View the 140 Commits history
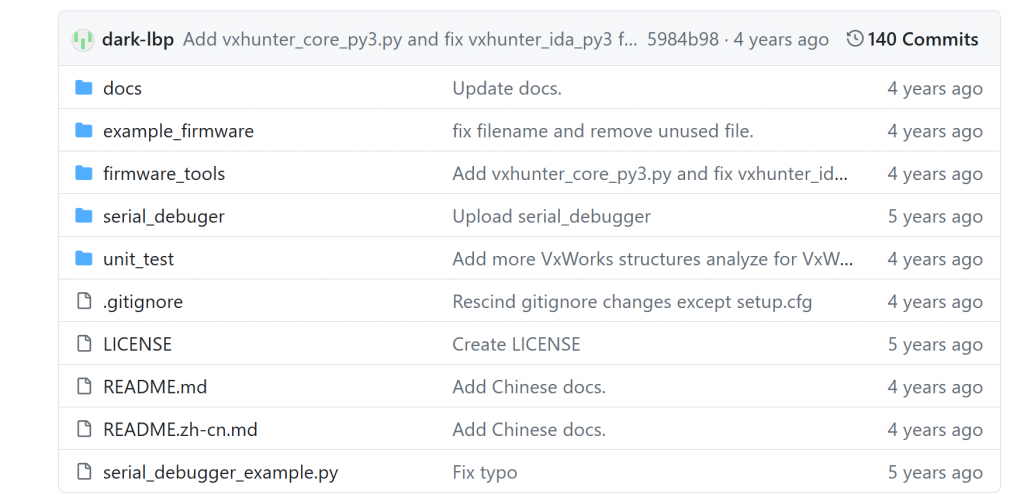This screenshot has width=1024, height=495. tap(922, 40)
